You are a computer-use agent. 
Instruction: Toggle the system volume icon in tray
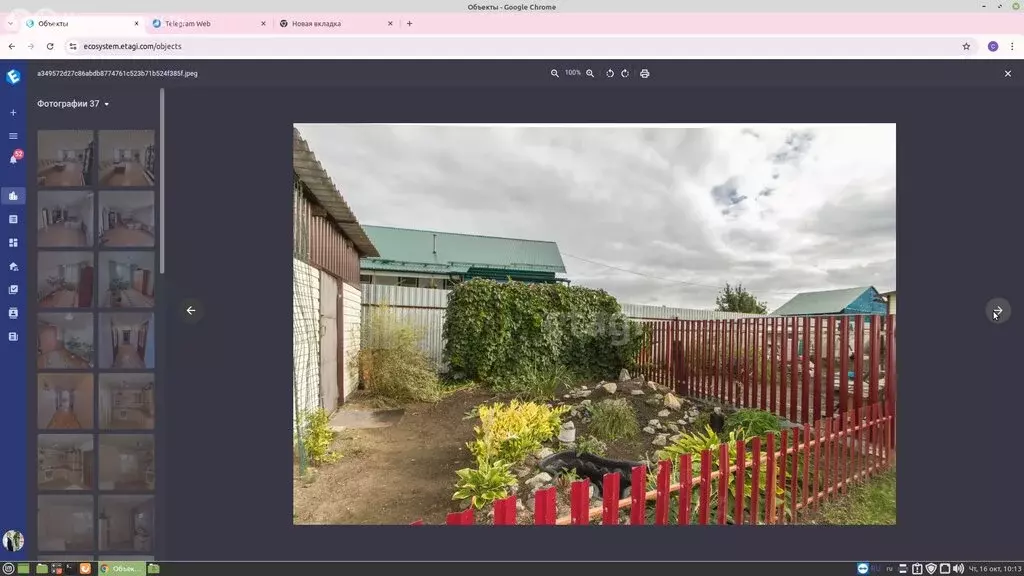tap(958, 568)
